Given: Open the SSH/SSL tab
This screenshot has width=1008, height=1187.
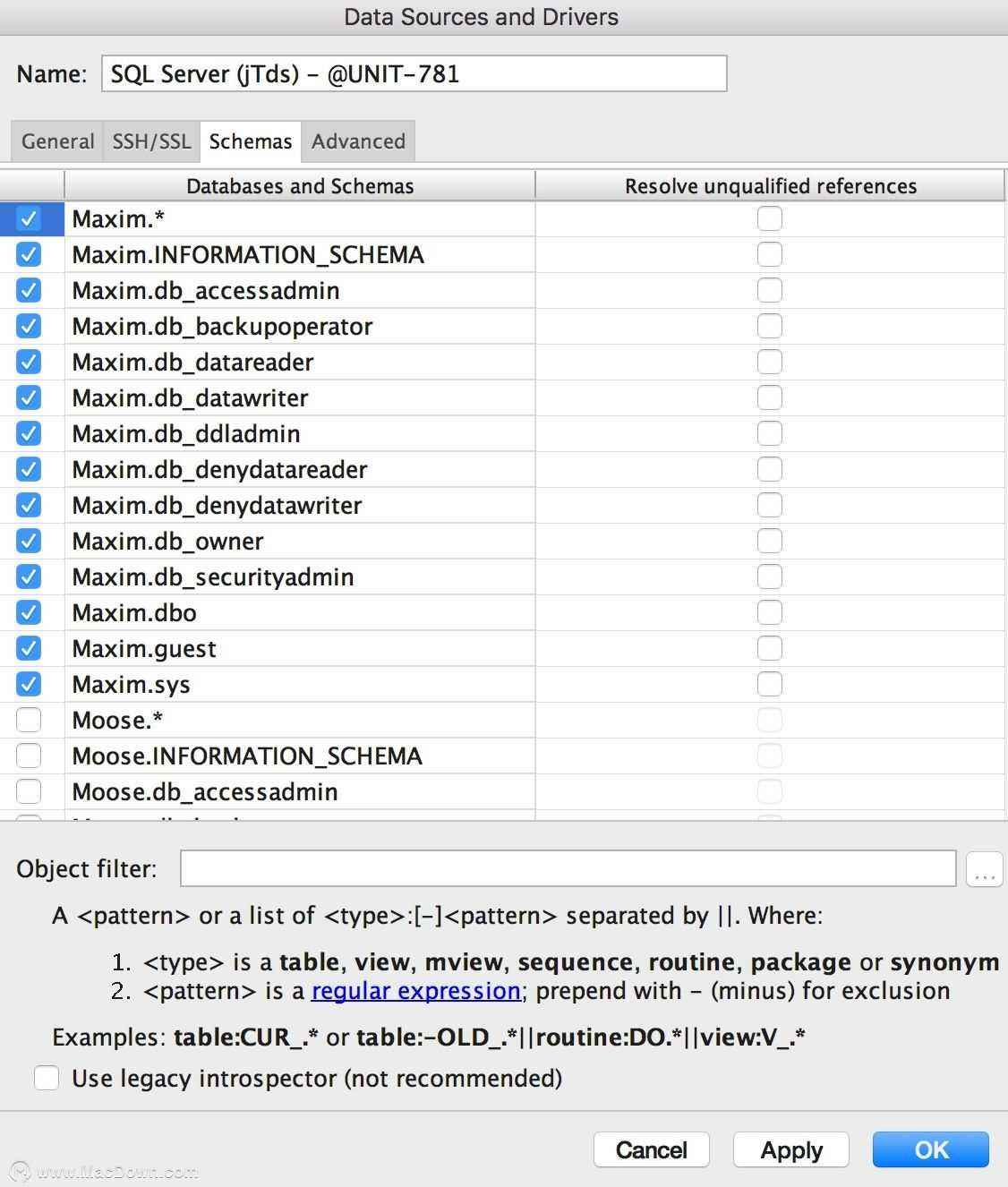Looking at the screenshot, I should [x=151, y=141].
